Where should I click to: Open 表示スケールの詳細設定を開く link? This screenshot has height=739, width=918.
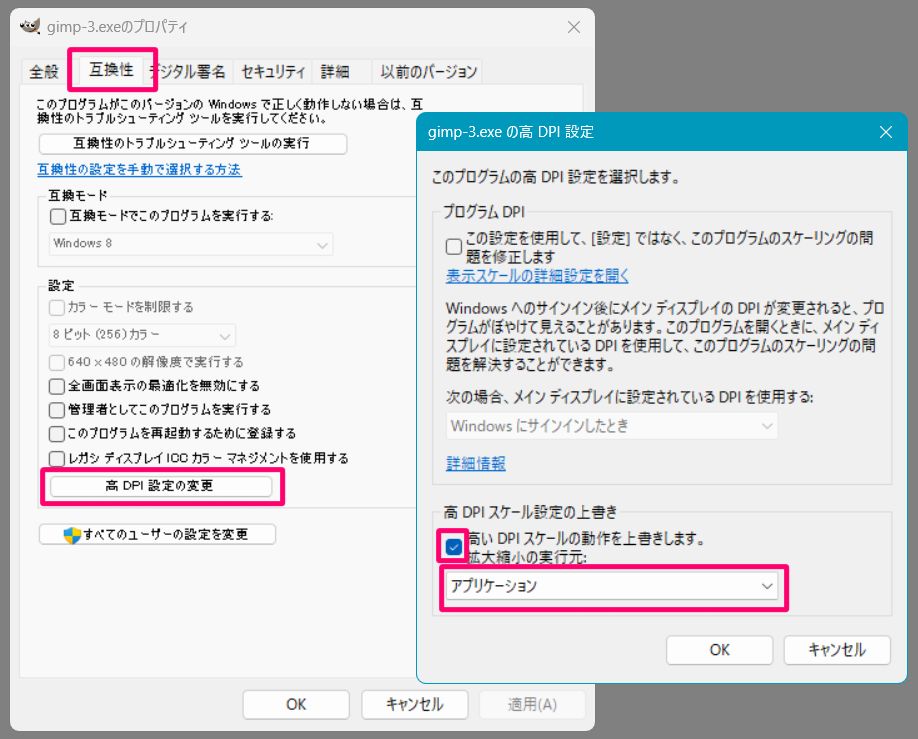(537, 276)
